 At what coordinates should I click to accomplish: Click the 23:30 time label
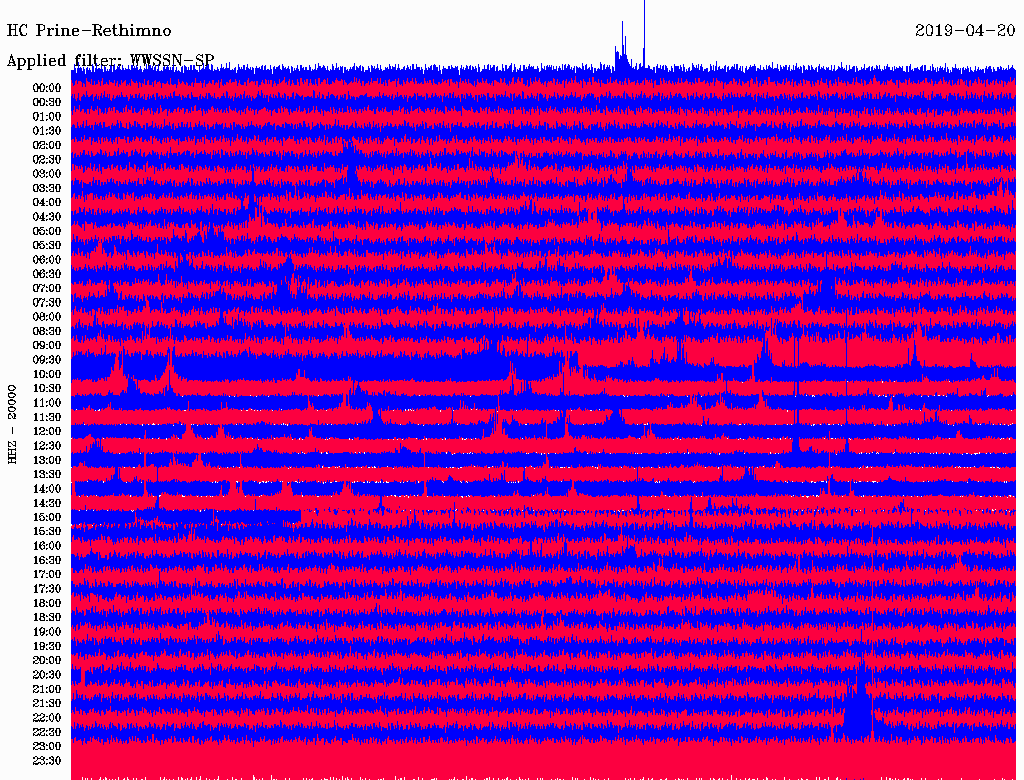click(47, 760)
